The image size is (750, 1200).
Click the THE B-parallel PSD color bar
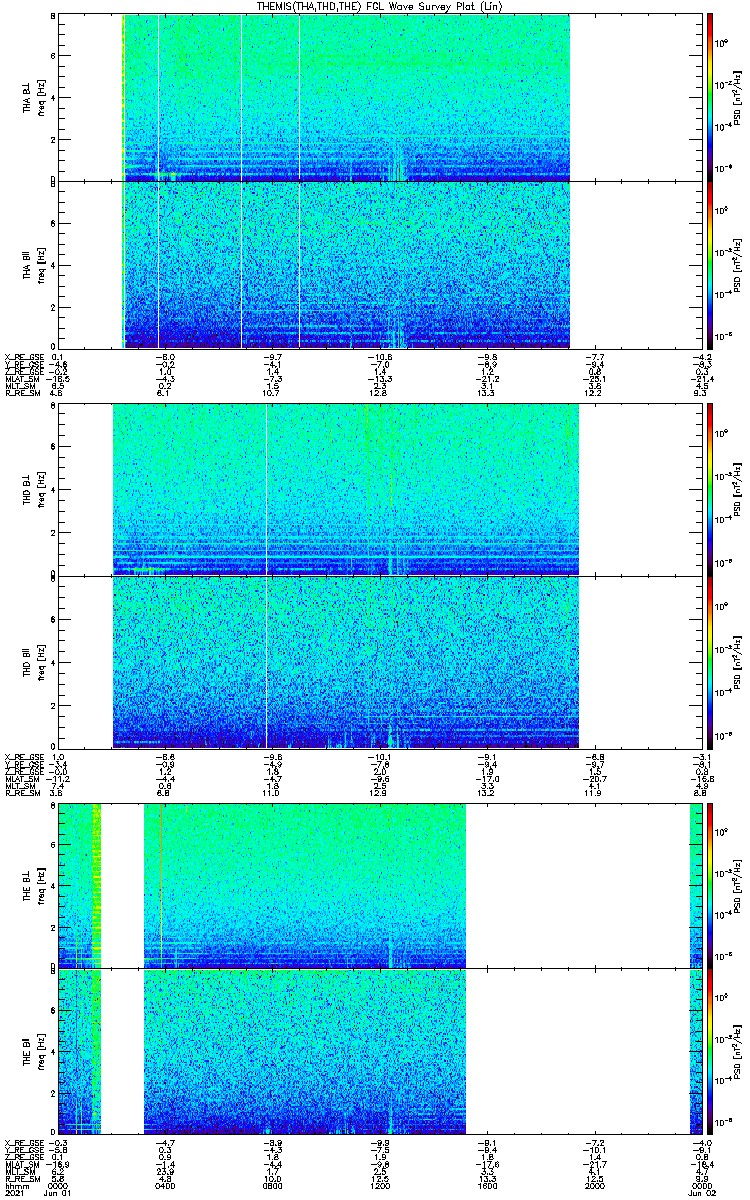coord(710,1050)
